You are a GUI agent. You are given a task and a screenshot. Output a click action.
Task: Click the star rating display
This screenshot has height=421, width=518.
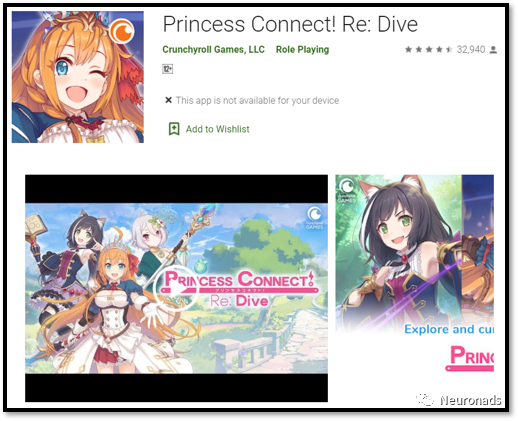click(429, 50)
